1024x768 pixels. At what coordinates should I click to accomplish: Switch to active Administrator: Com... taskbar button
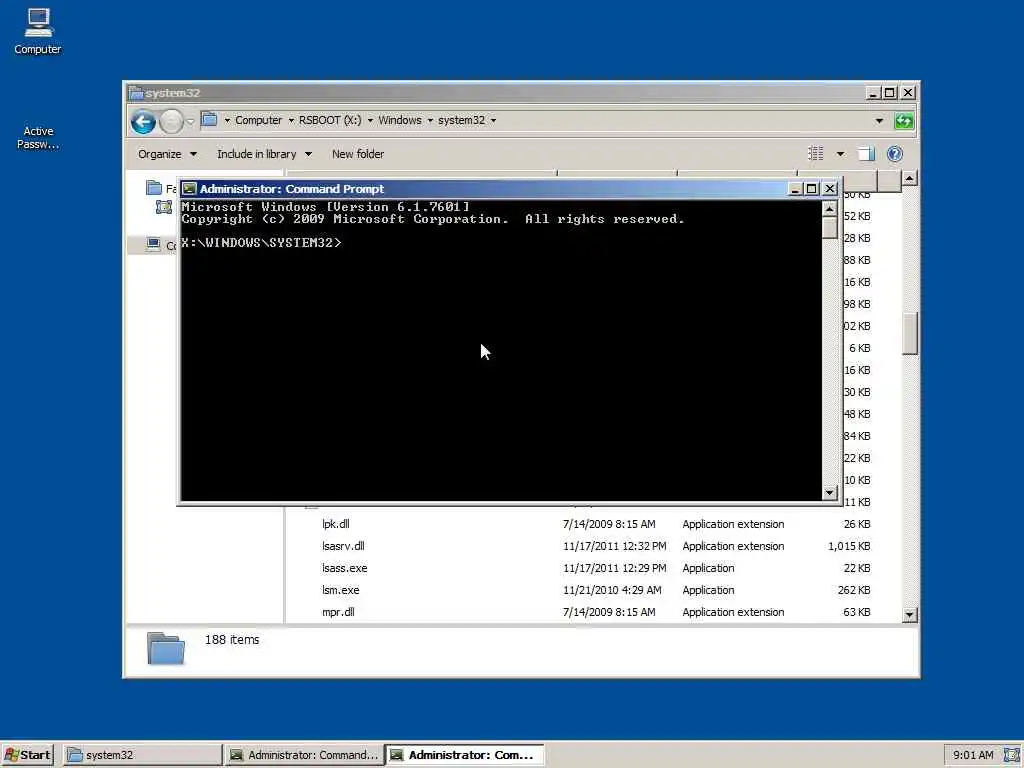pos(464,755)
